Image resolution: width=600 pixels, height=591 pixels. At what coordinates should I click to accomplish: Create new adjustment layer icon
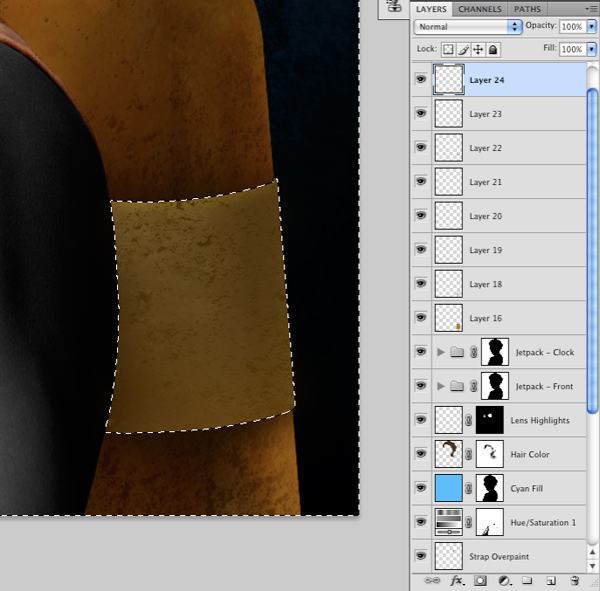(x=504, y=581)
